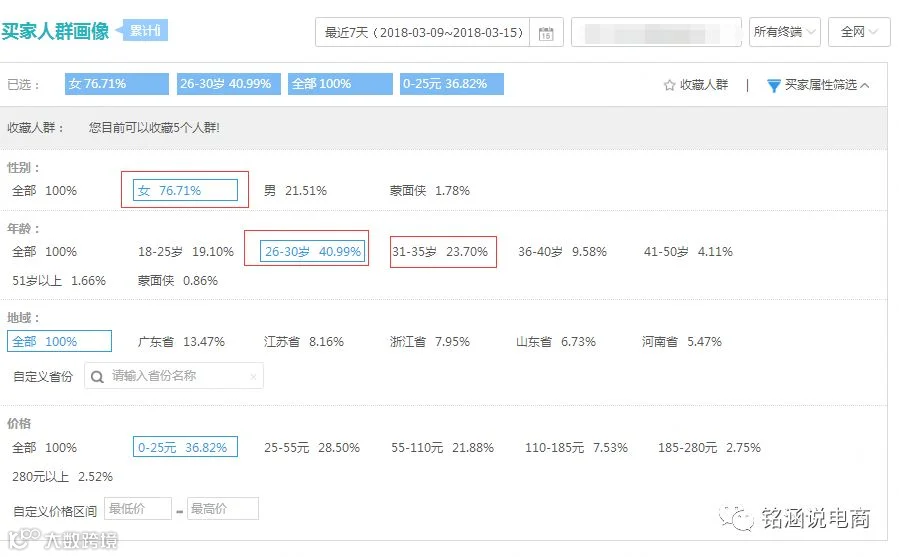The image size is (899, 557).
Task: Click the 最低价 price input field
Action: (138, 509)
